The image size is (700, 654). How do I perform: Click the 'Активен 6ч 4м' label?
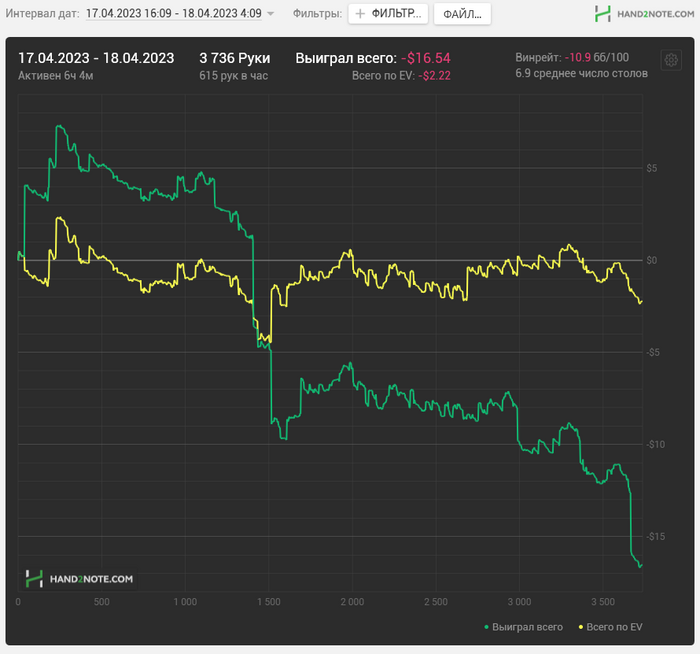(56, 76)
